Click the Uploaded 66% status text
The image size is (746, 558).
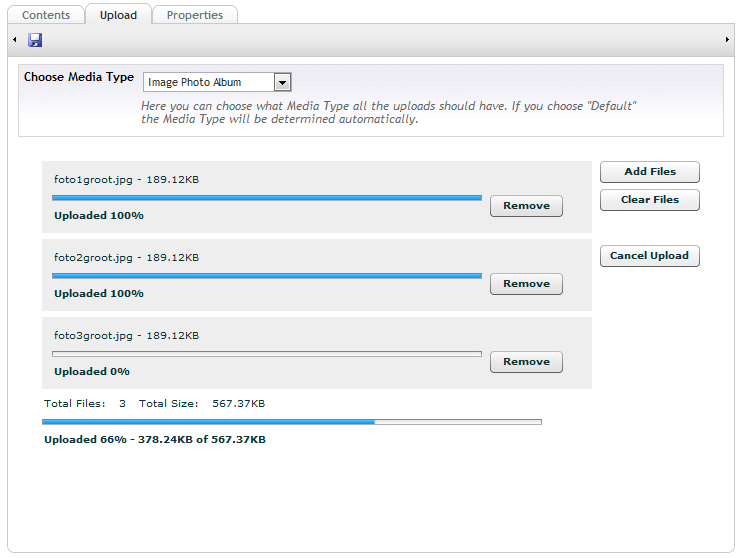coord(155,440)
